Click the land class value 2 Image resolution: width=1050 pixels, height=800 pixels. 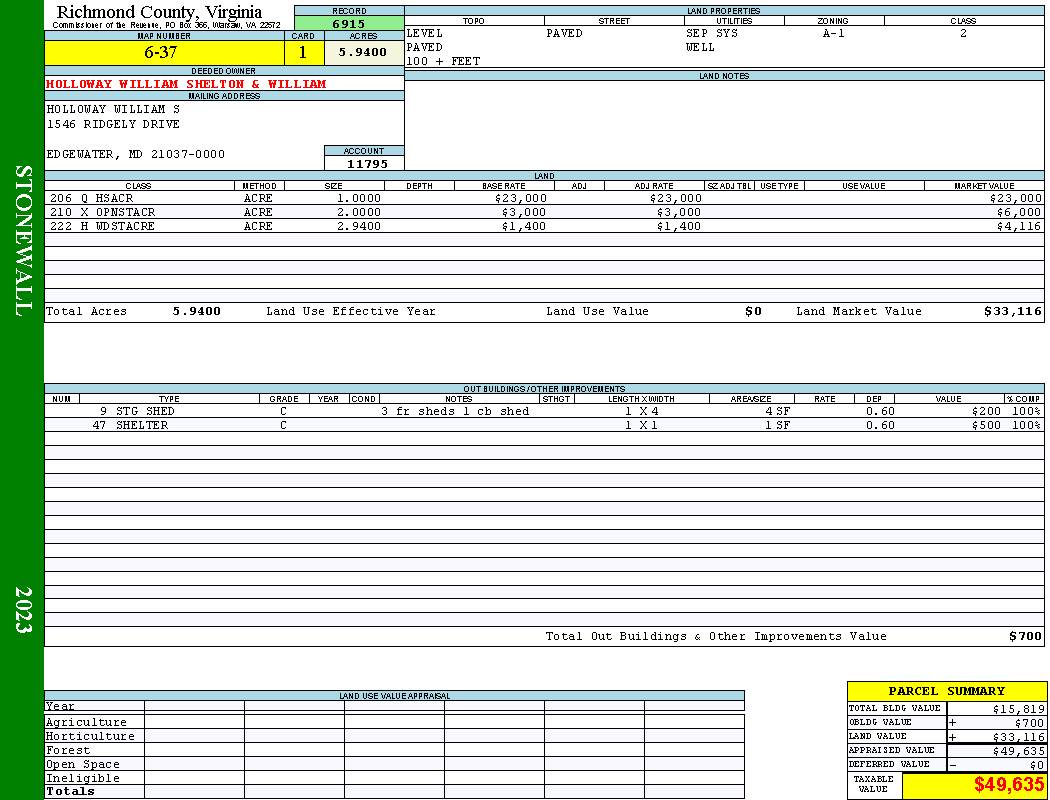pos(964,33)
